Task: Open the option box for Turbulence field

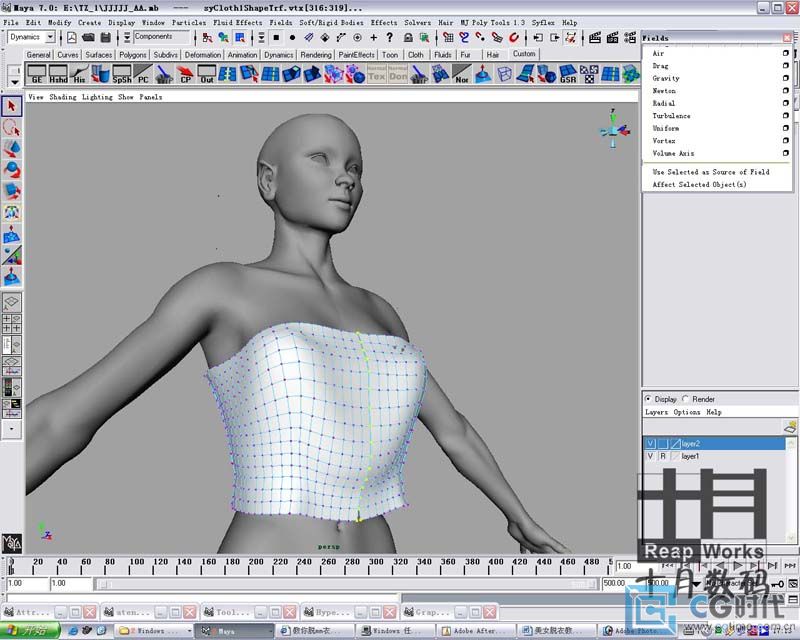Action: coord(786,115)
